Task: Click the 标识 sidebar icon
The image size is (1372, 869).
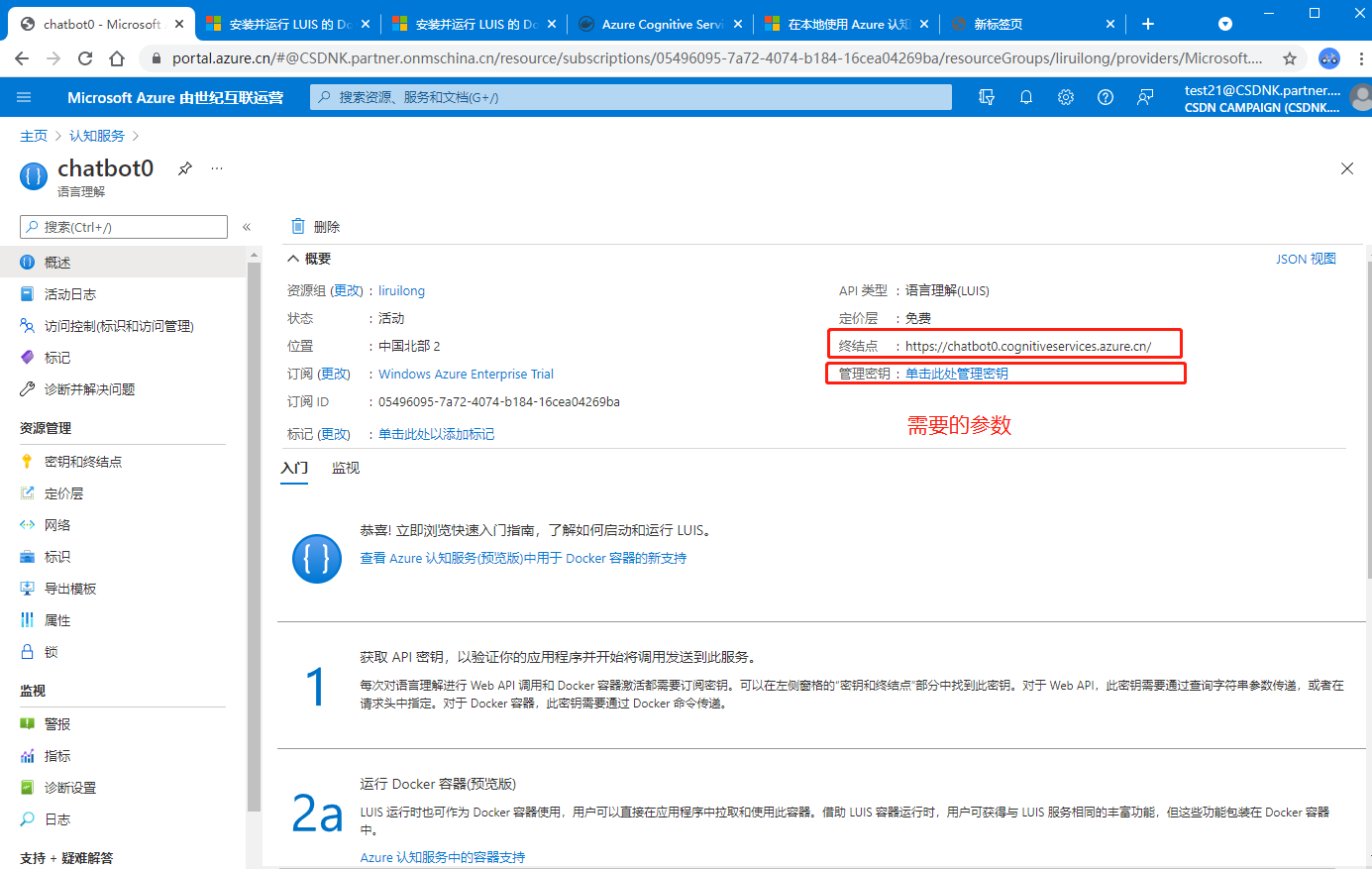Action: tap(28, 557)
